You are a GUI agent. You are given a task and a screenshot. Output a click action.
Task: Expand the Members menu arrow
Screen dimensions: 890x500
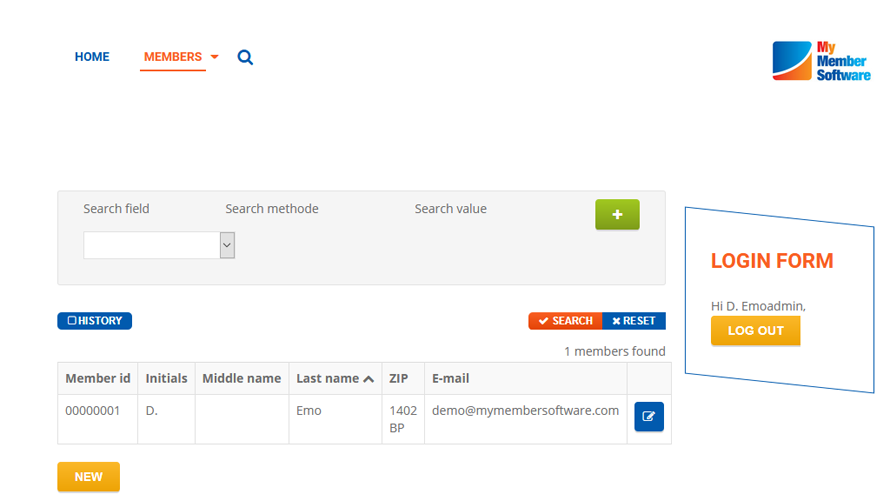coord(215,58)
